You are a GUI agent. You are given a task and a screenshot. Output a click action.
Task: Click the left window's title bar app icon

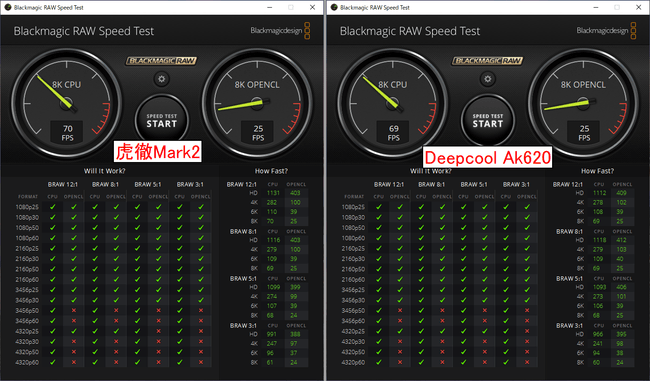pyautogui.click(x=8, y=7)
